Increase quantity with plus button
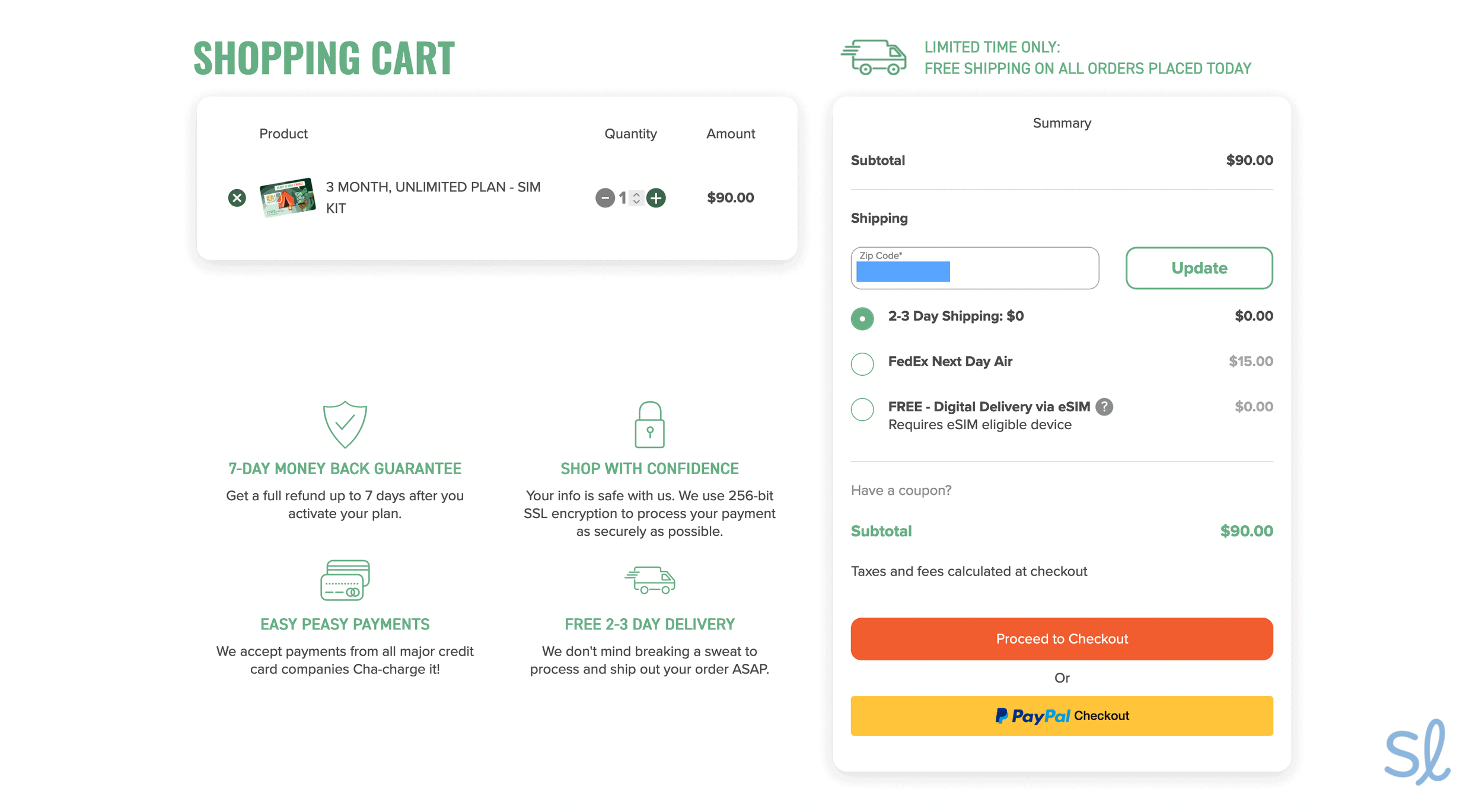1482x812 pixels. [x=656, y=197]
